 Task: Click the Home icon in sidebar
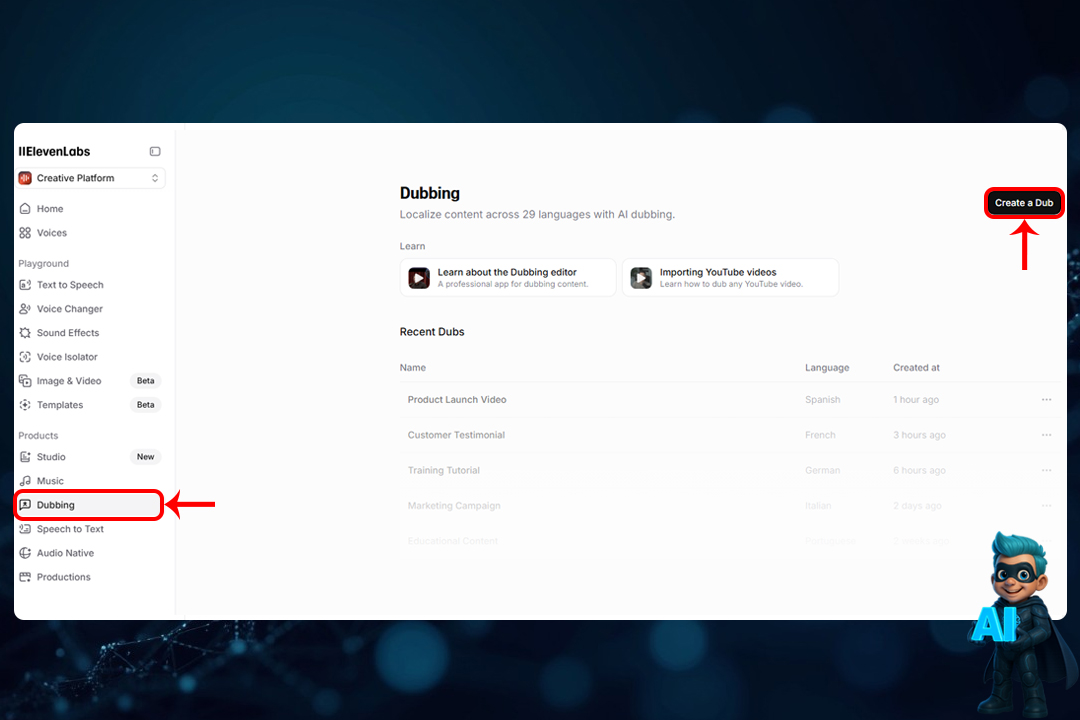26,209
